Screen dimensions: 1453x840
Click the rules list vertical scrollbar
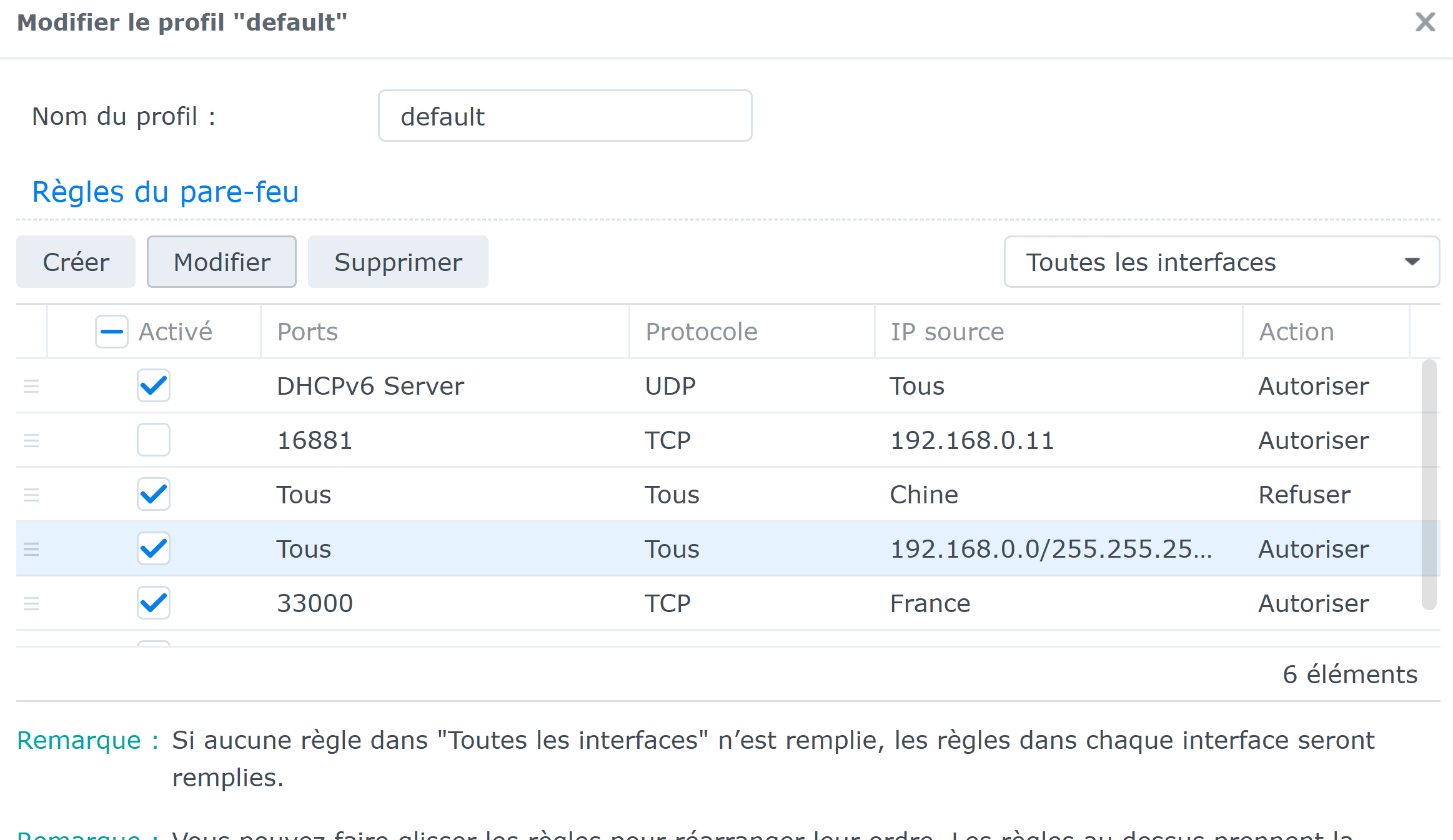point(1429,484)
